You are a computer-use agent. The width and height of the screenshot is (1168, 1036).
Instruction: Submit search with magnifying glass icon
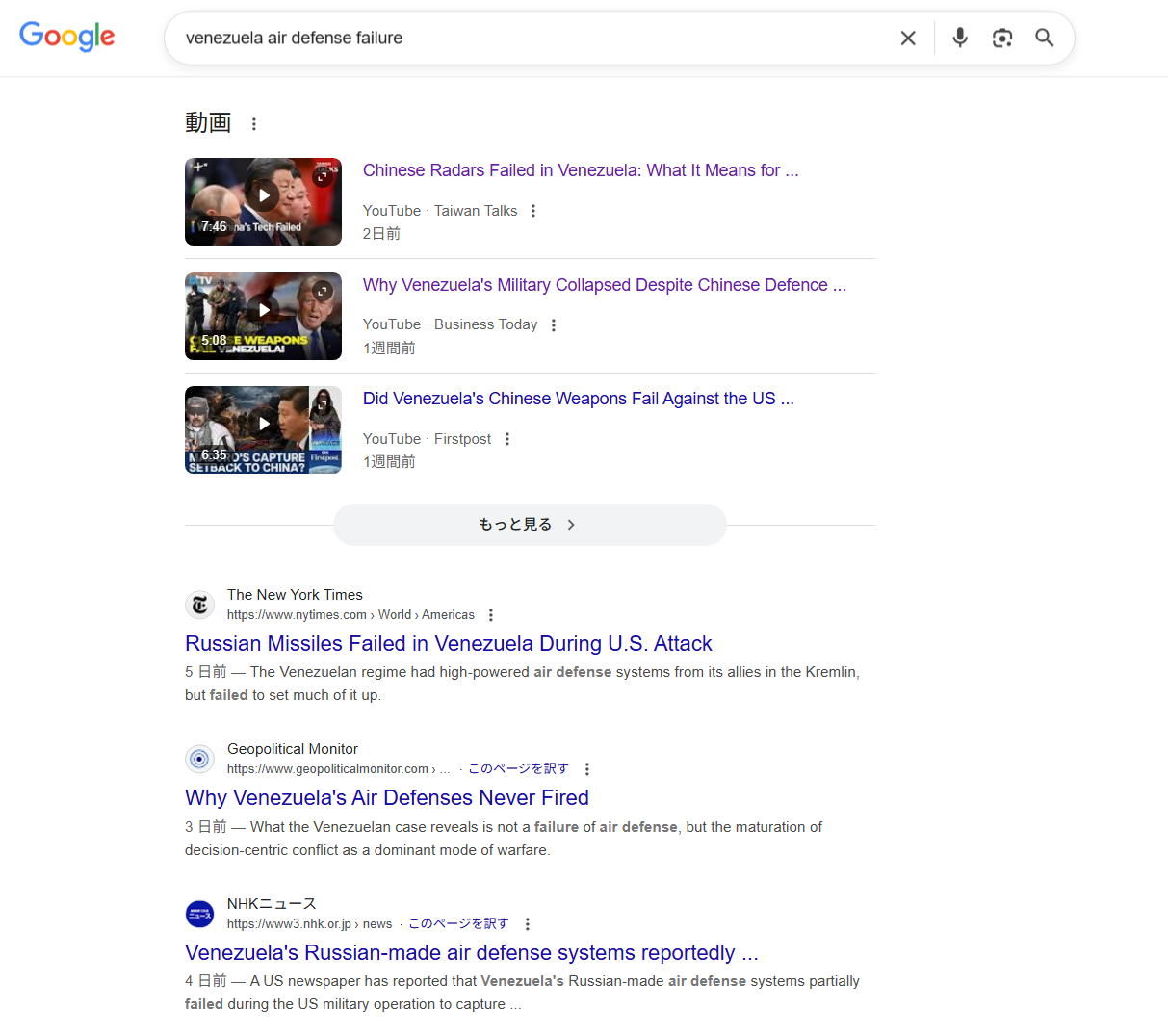(x=1045, y=38)
